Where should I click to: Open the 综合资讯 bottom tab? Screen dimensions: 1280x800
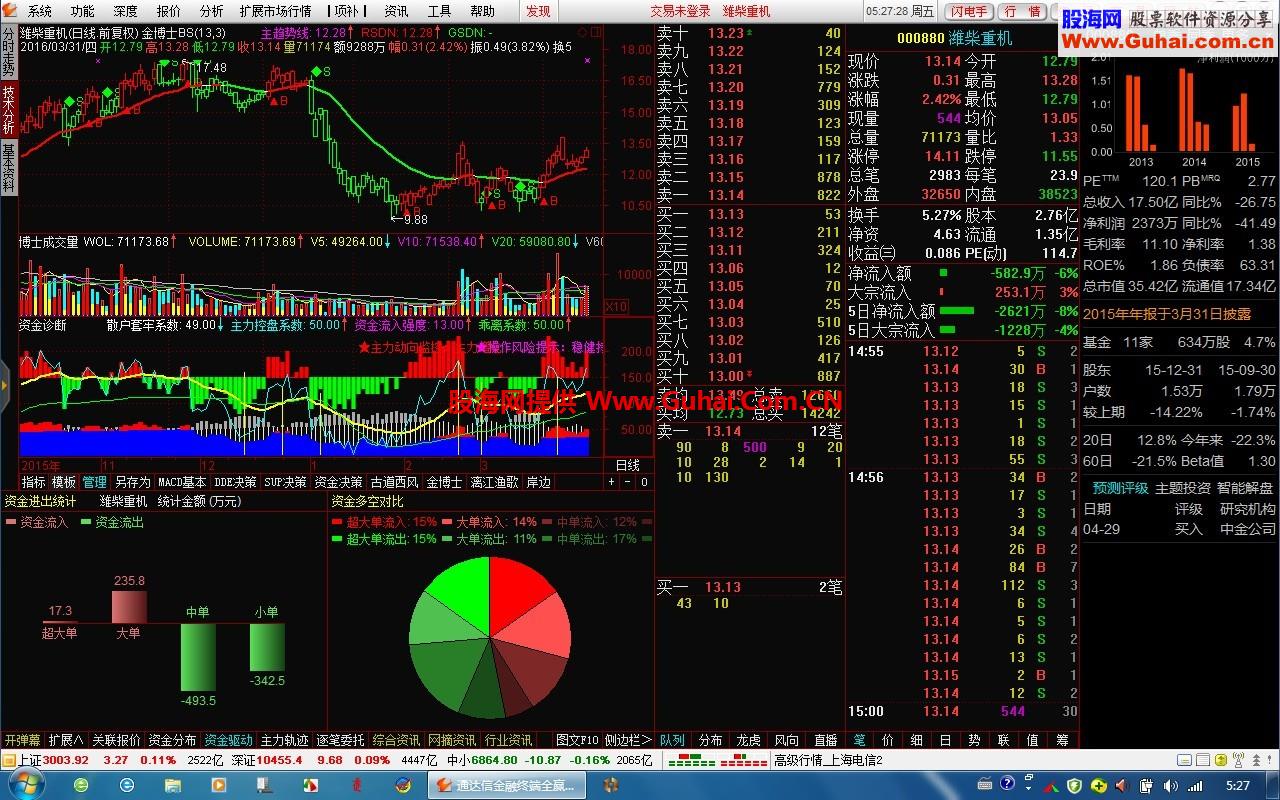[396, 740]
